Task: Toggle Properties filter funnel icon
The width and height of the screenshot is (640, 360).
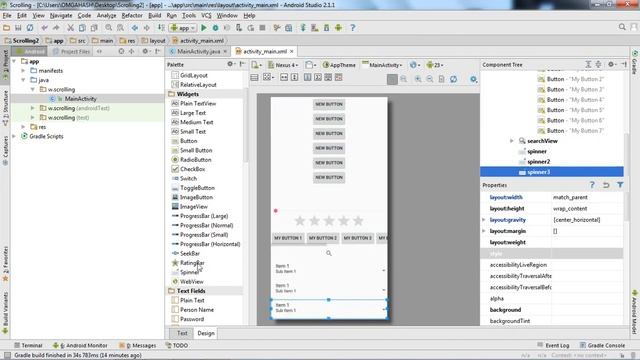Action: 620,185
